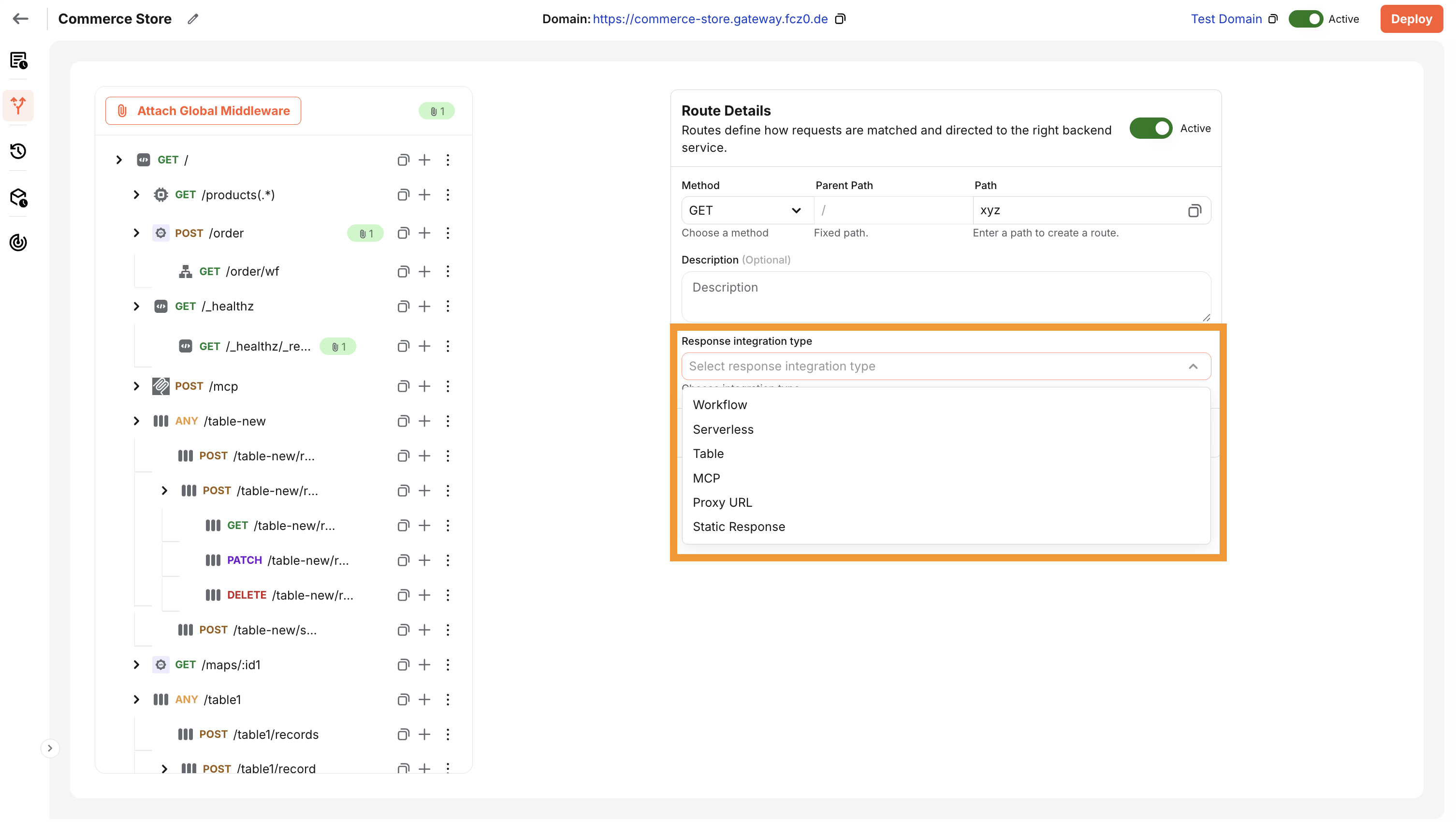
Task: Expand the GET / root route
Action: tap(119, 160)
